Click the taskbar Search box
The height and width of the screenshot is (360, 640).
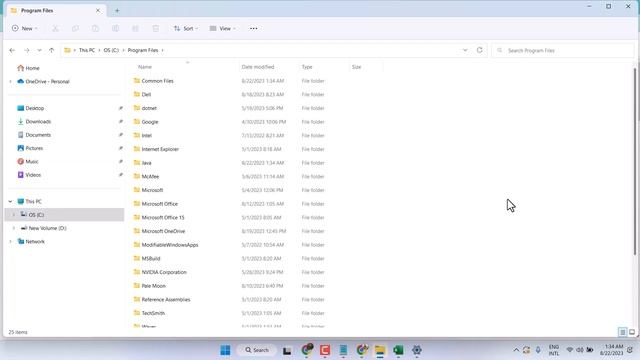point(257,350)
